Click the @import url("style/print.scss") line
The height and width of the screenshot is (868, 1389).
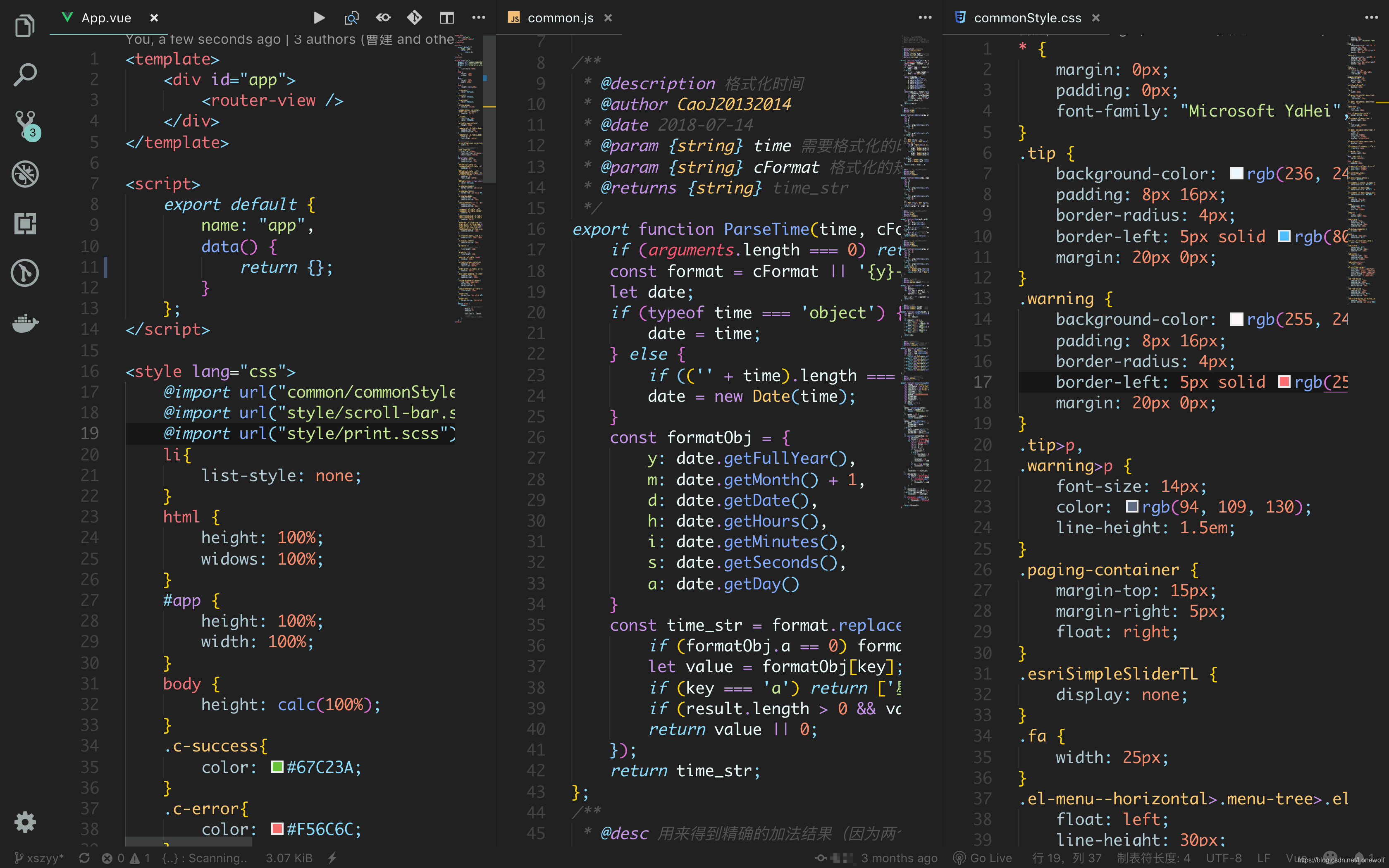(310, 434)
